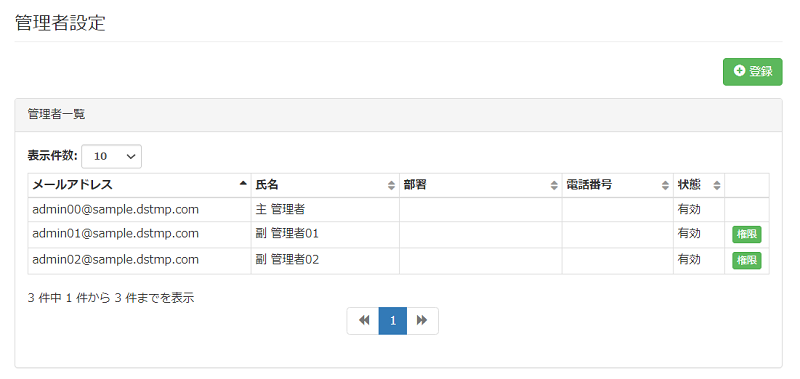Click the record count text 3 件中 1 件から
This screenshot has height=379, width=800.
69,298
